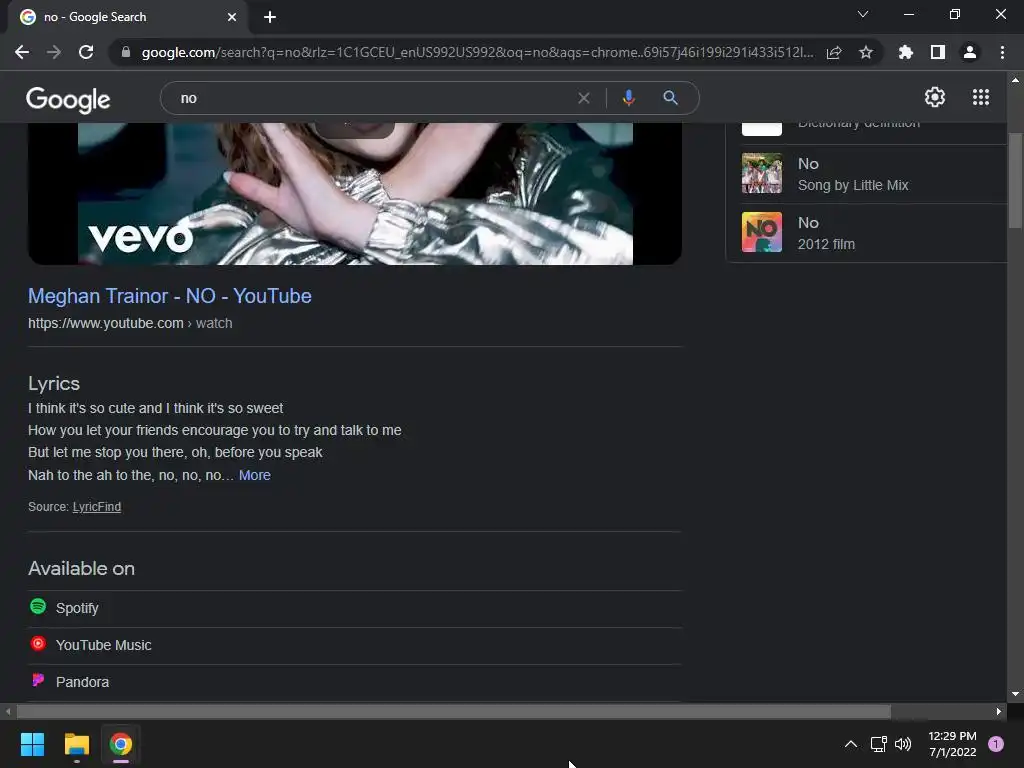
Task: Open Chrome's three-dot menu
Action: point(1002,52)
